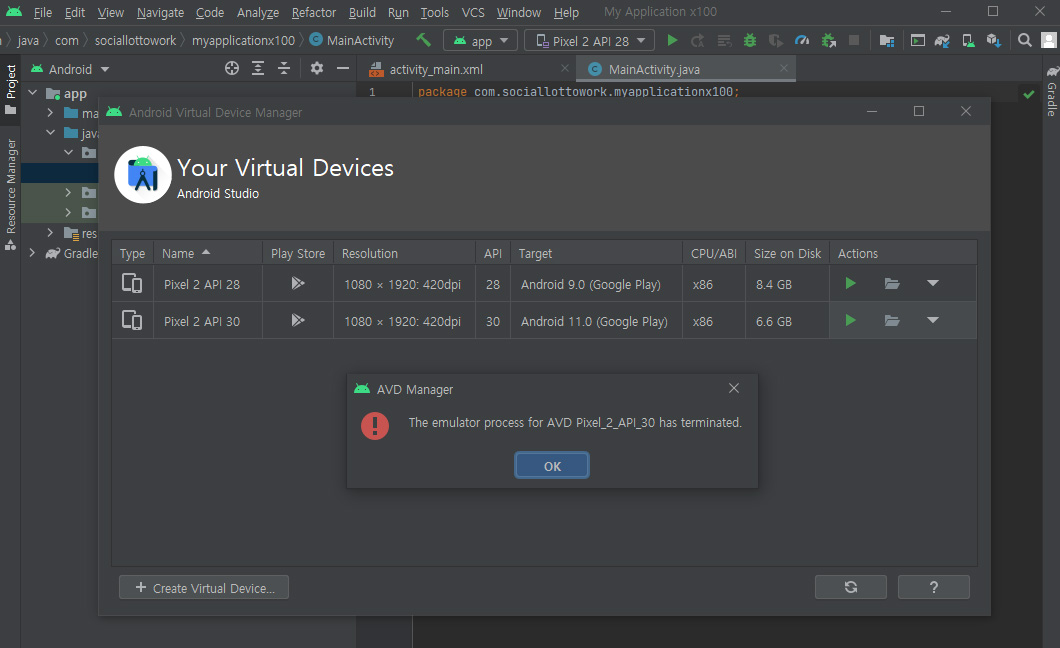Open the Project tool window tab
The width and height of the screenshot is (1060, 648).
[x=11, y=89]
